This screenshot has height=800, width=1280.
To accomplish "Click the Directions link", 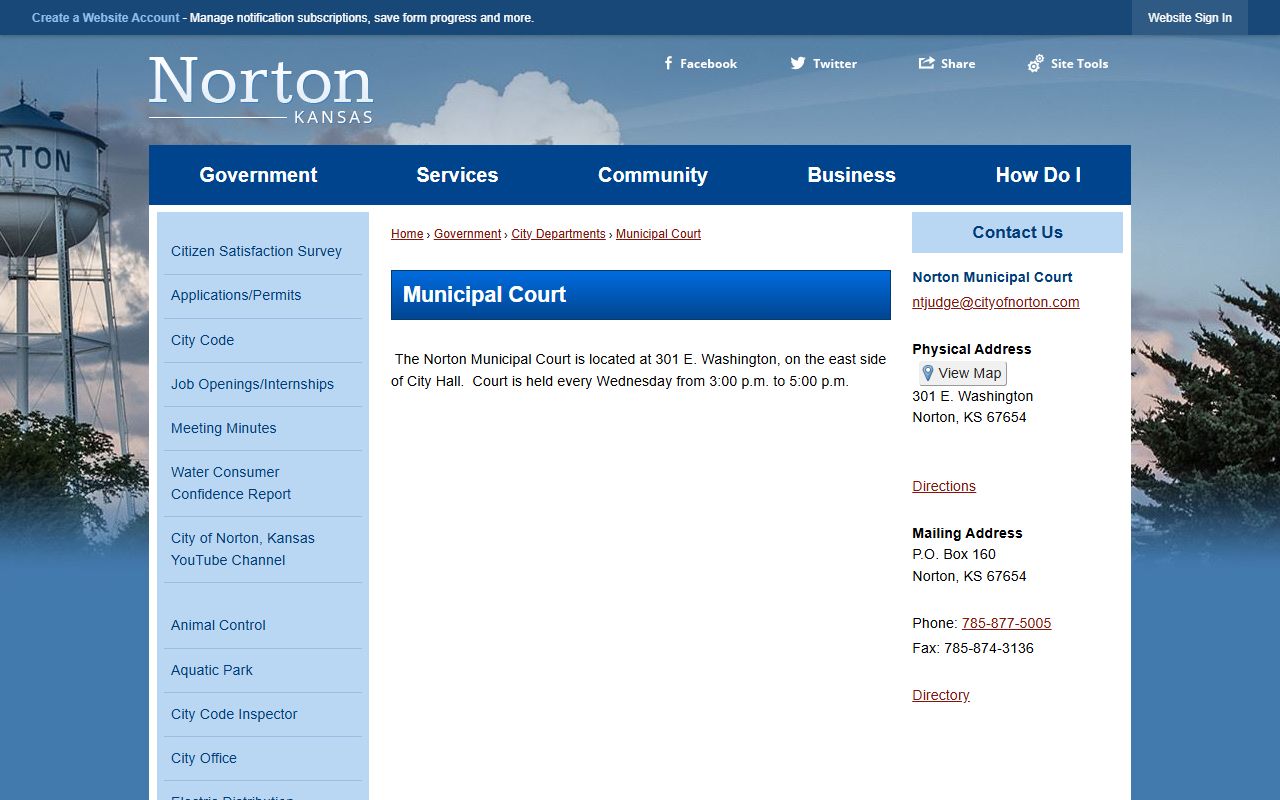I will (944, 486).
